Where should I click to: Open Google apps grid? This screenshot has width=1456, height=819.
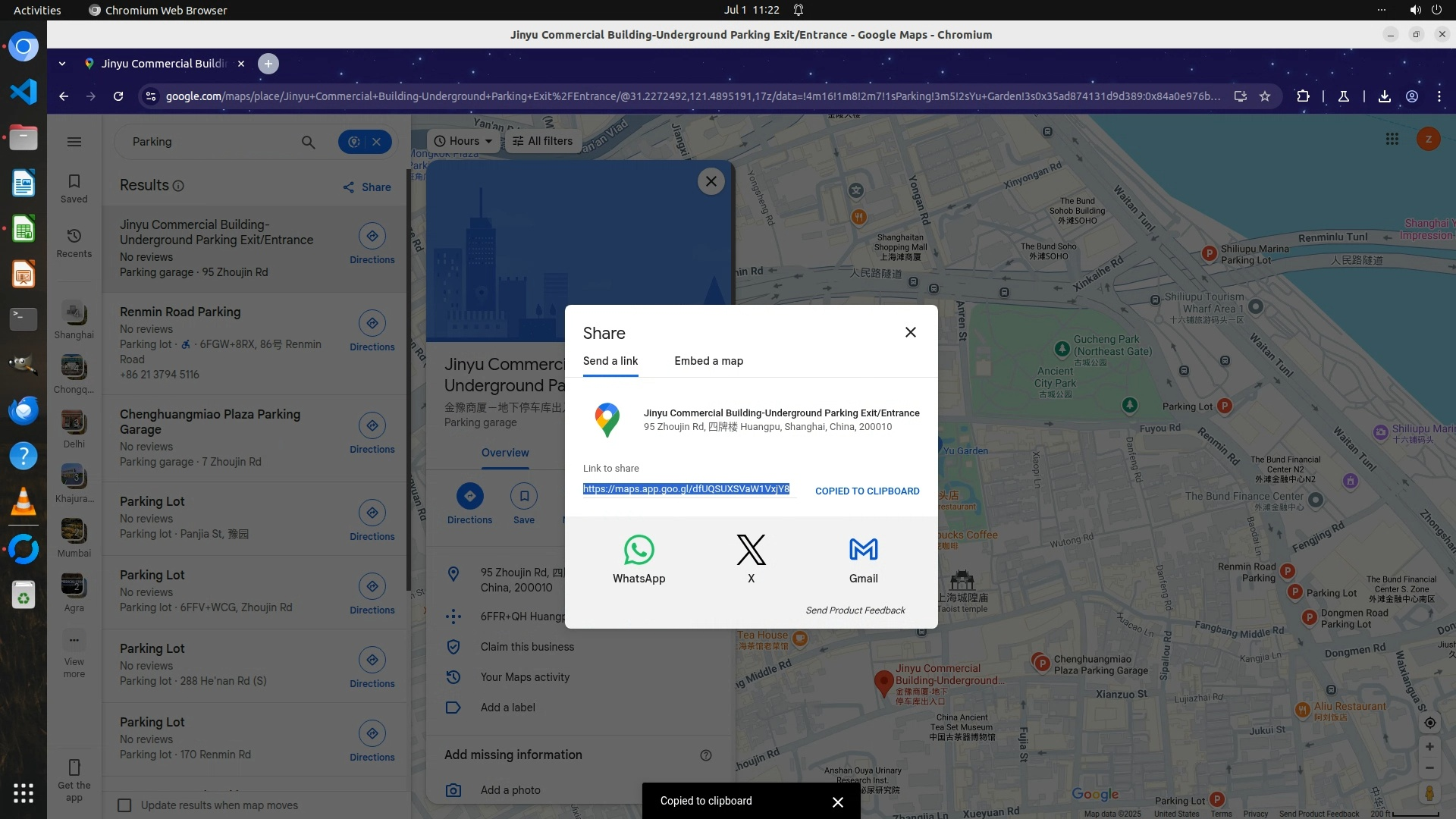pos(1392,139)
